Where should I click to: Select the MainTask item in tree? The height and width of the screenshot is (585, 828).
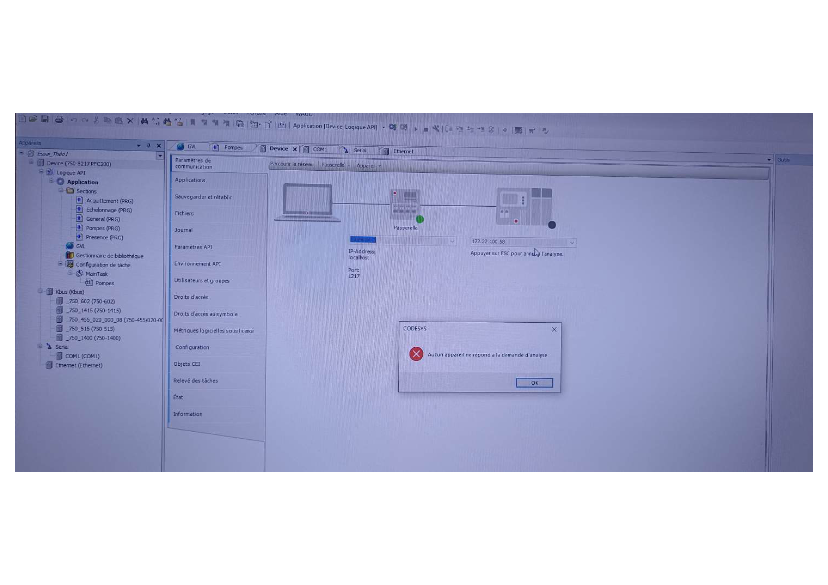tap(97, 273)
